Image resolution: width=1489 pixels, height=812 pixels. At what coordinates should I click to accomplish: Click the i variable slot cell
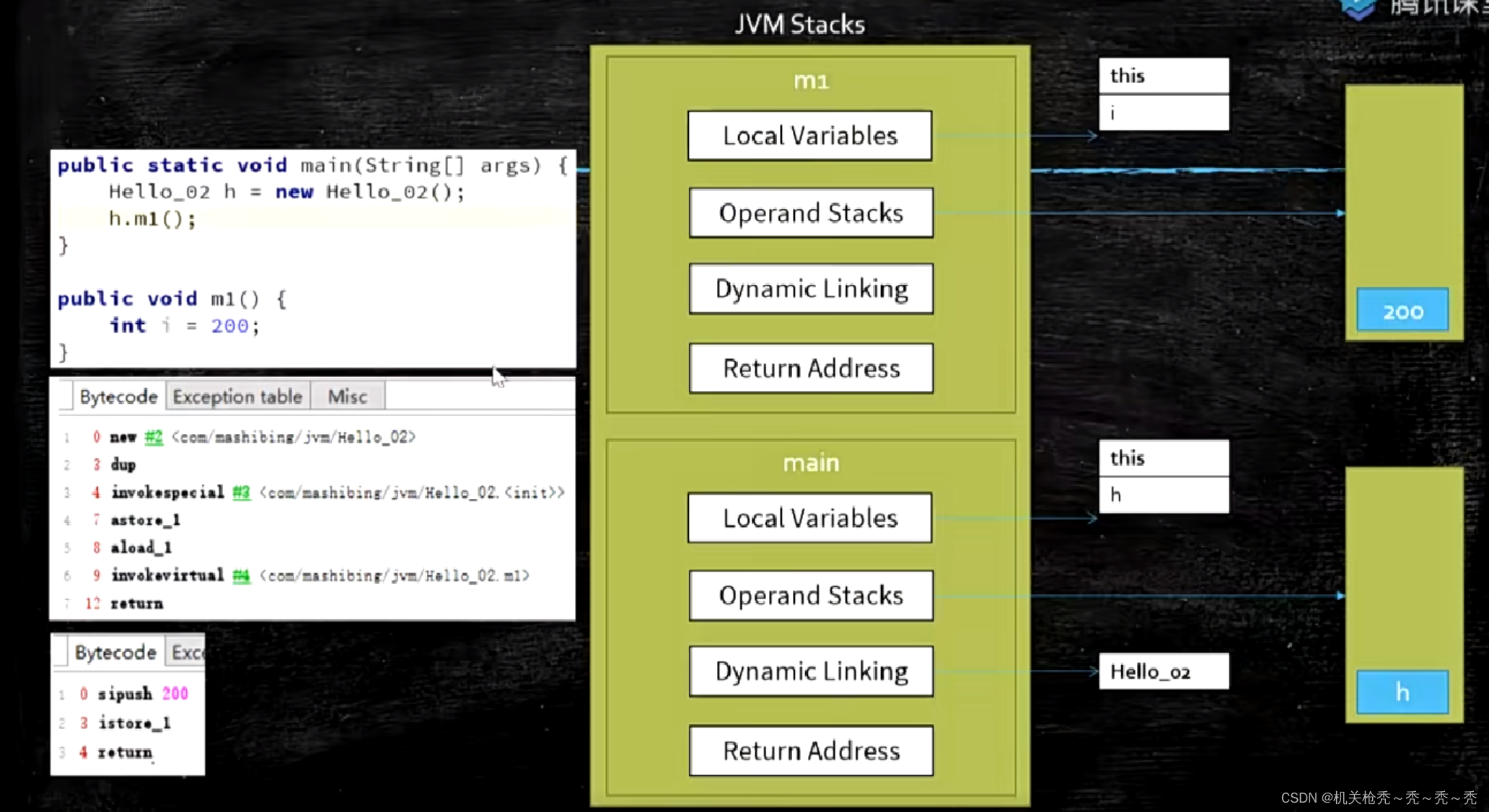pos(1163,113)
